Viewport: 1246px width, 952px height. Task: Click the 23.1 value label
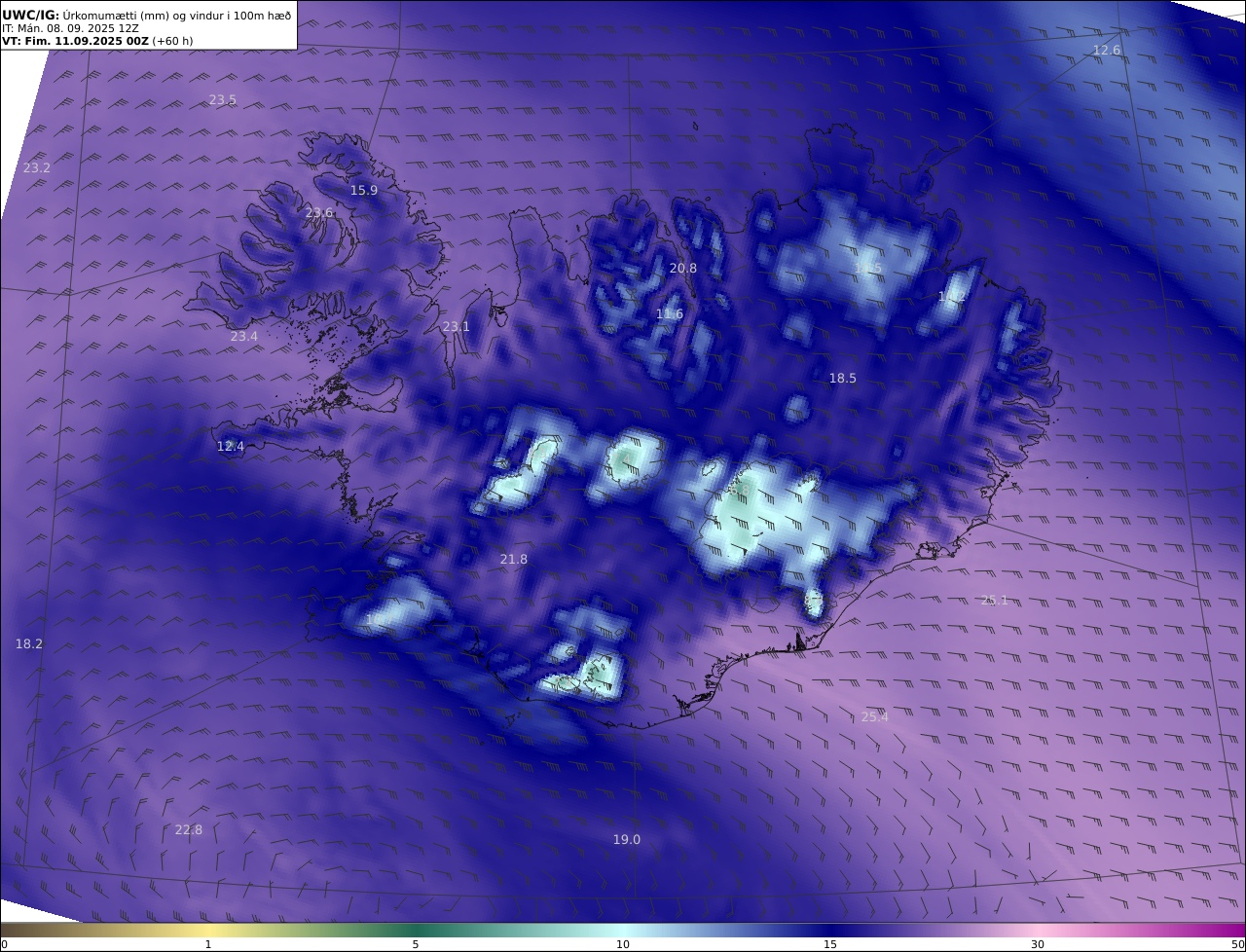point(457,326)
